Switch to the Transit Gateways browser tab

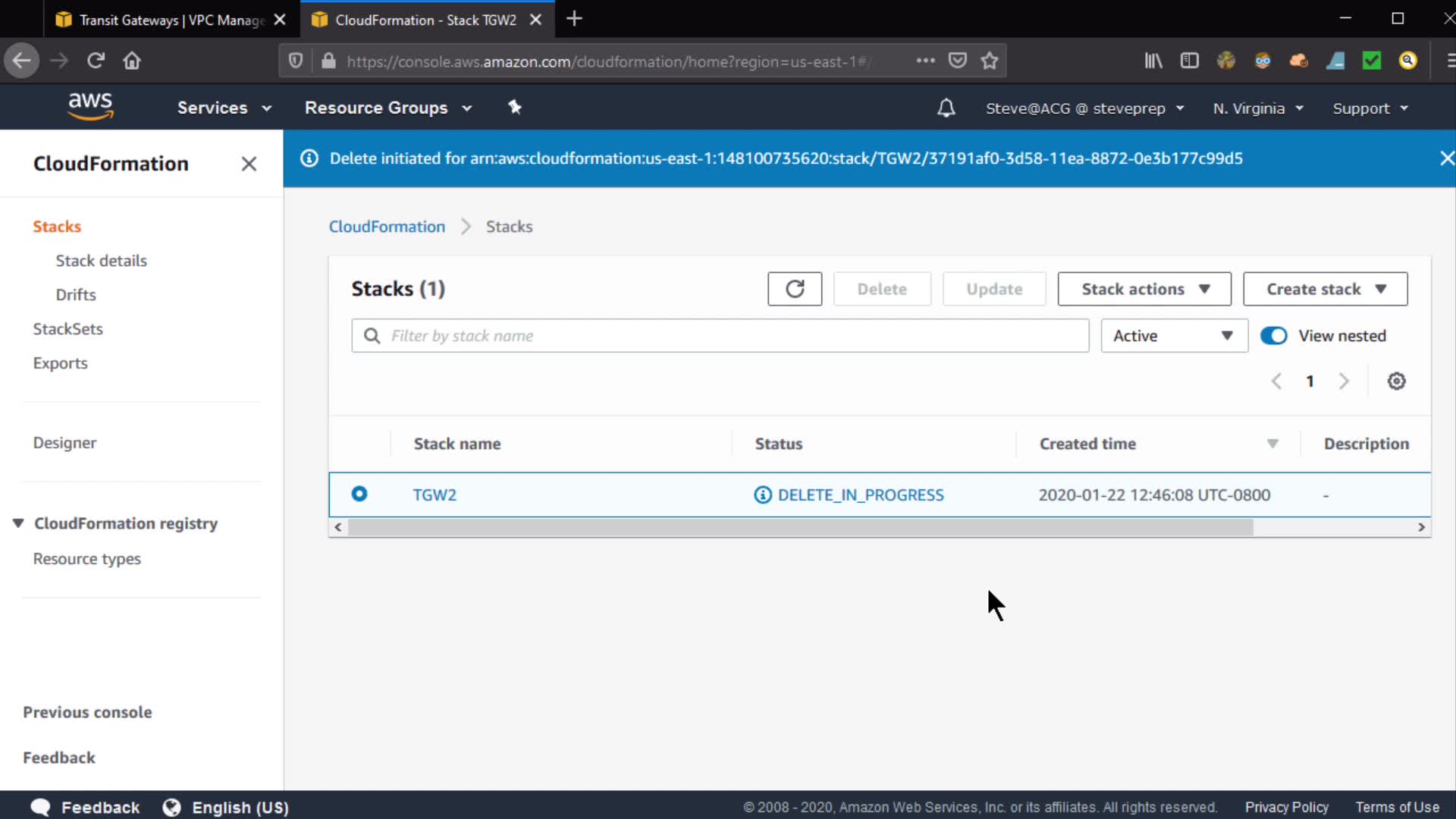[x=171, y=20]
